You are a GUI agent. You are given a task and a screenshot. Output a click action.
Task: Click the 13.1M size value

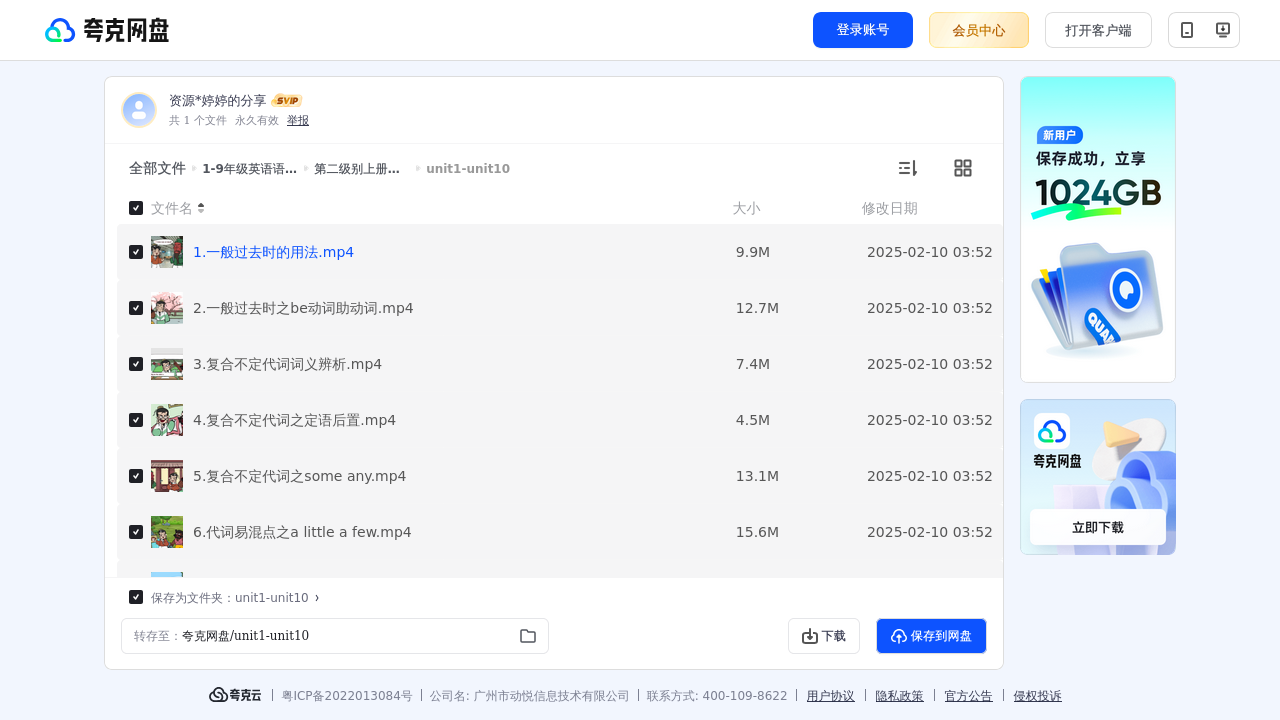[x=757, y=476]
